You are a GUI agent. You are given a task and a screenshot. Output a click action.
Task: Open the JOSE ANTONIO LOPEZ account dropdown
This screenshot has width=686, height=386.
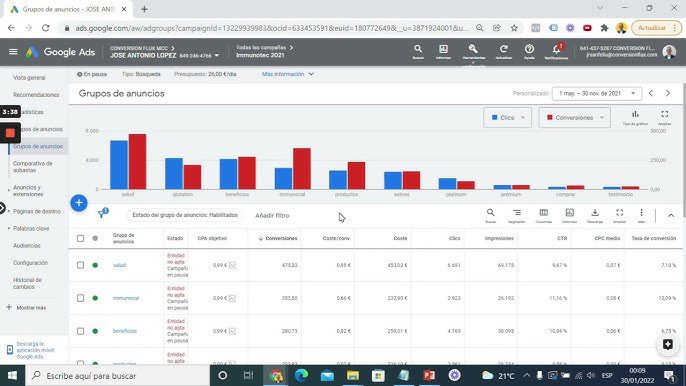[164, 56]
